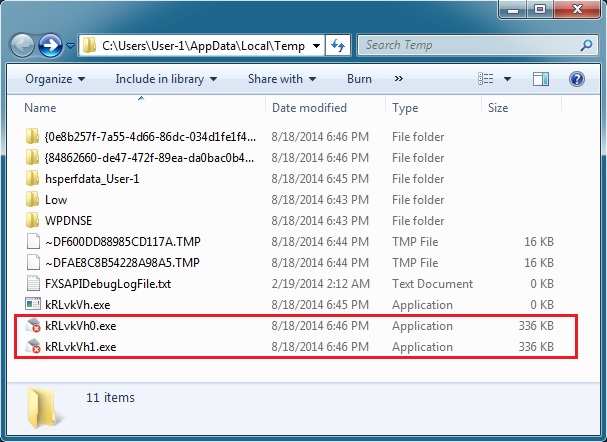Click the Back navigation arrow button
Viewport: 607px width, 442px height.
pyautogui.click(x=22, y=46)
